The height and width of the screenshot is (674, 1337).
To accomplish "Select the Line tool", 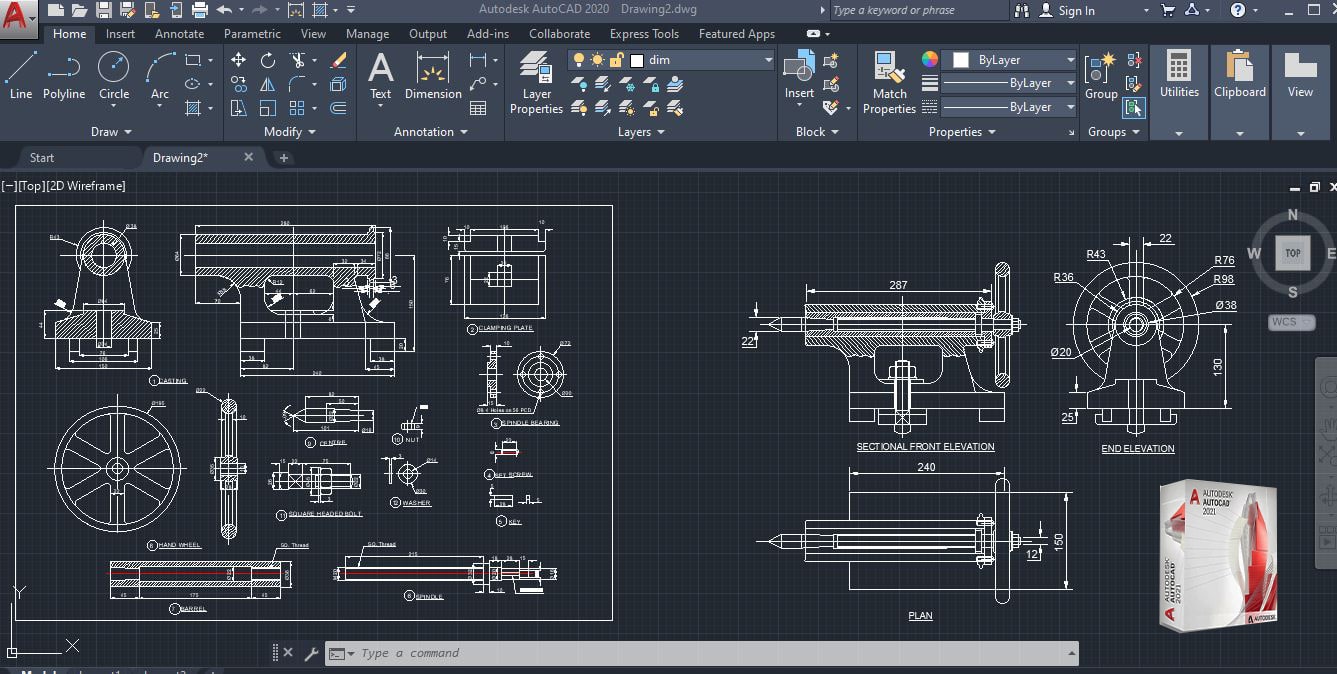I will (20, 68).
